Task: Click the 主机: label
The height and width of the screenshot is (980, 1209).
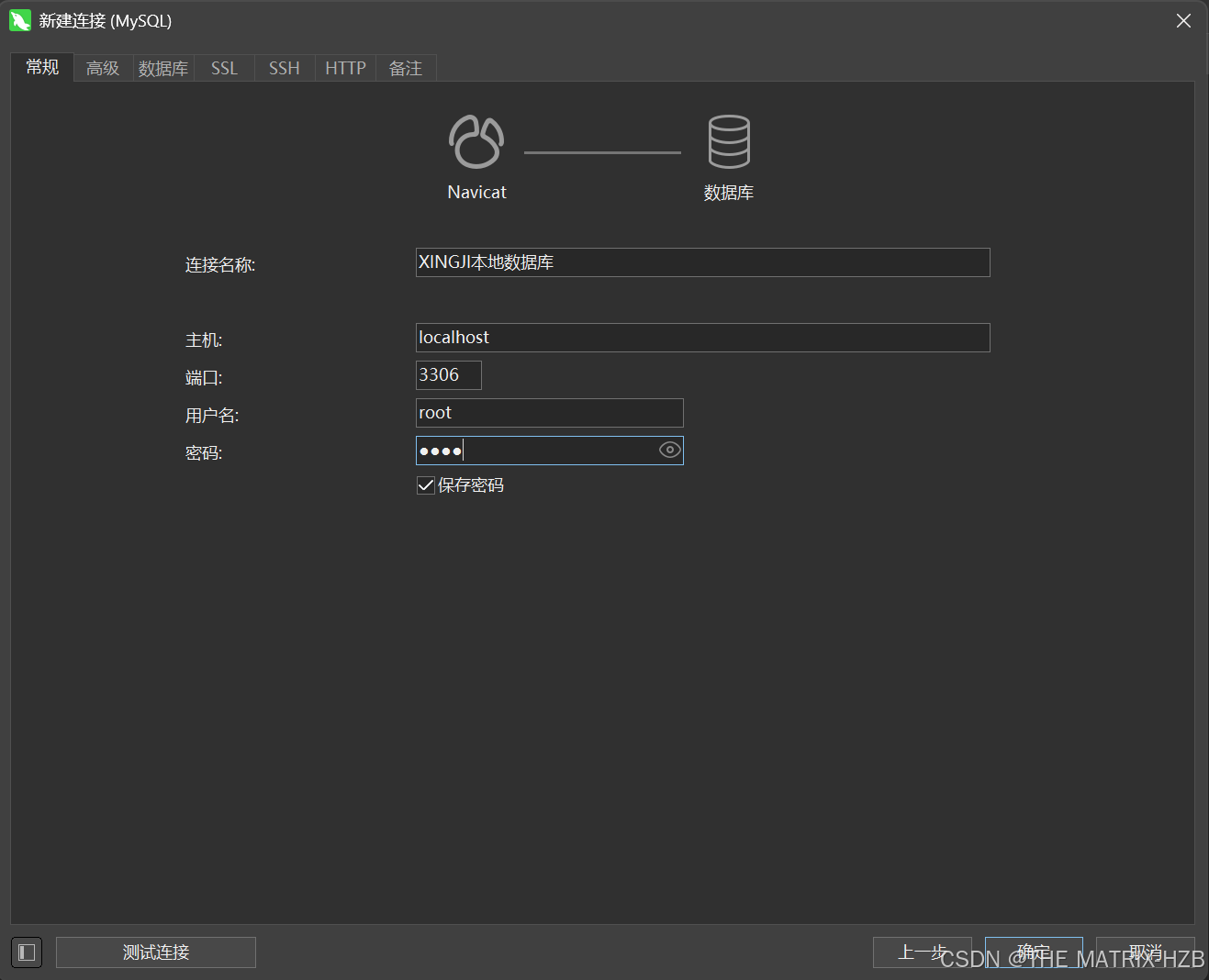Action: [204, 340]
